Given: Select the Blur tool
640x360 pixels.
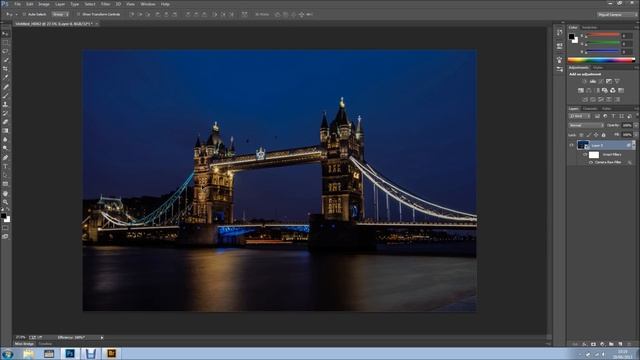Looking at the screenshot, I should [x=5, y=140].
